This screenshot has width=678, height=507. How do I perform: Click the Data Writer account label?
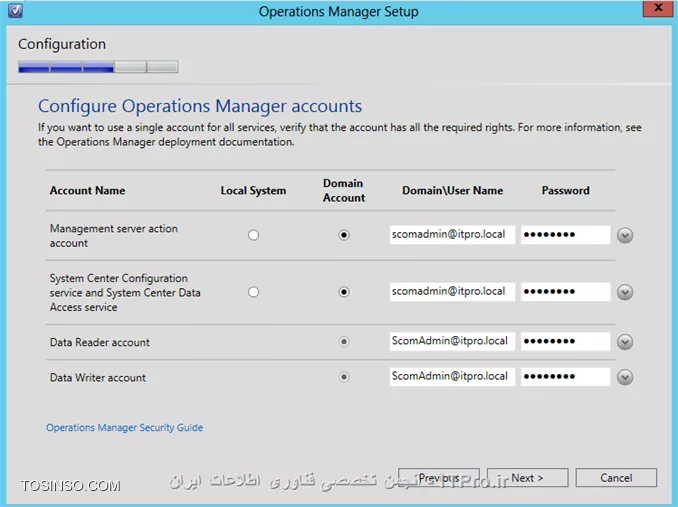pyautogui.click(x=98, y=378)
